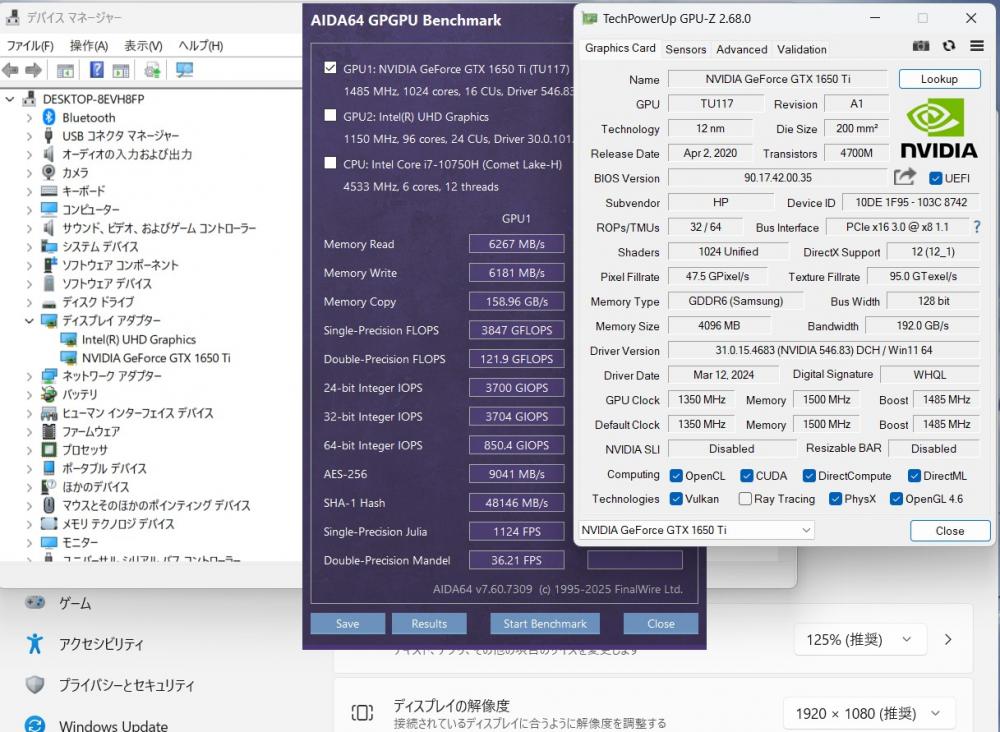Click Forward arrow in Device Manager toolbar

(x=33, y=70)
